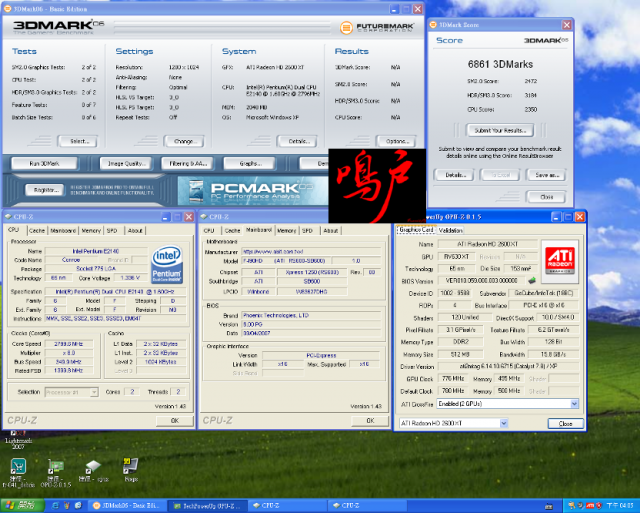Image resolution: width=640 pixels, height=513 pixels.
Task: Switch to TechPowerUp GPU-Z taskbar button
Action: tap(207, 506)
